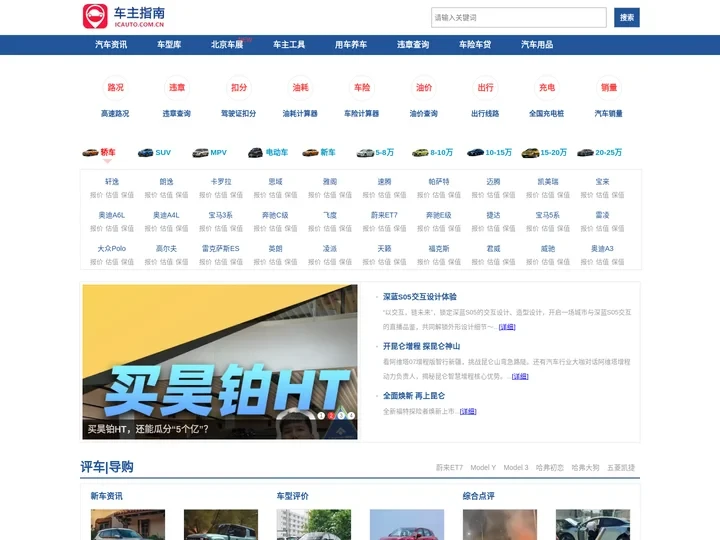Select the MPV car type tab
This screenshot has width=720, height=540.
209,152
